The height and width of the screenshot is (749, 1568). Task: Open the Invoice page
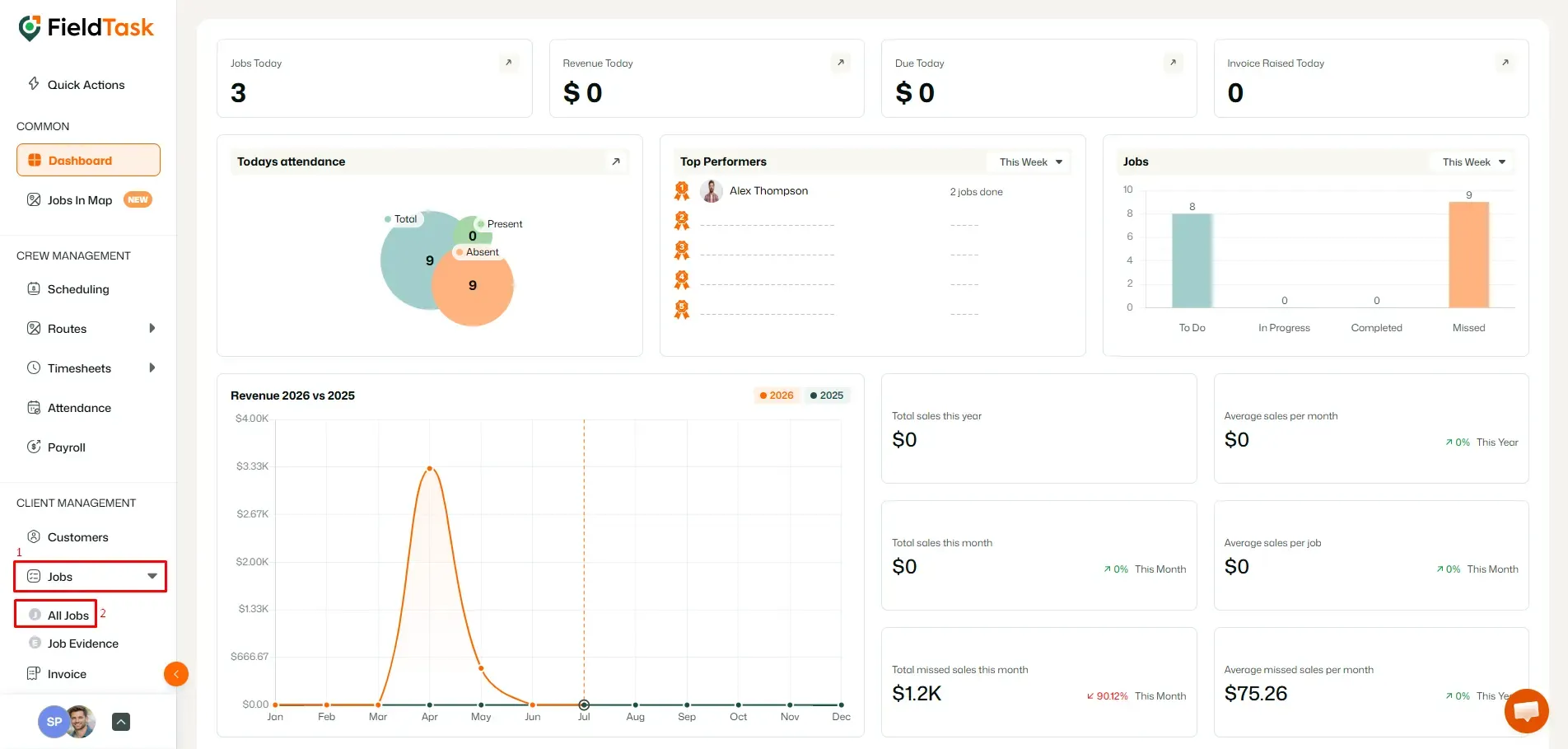tap(67, 674)
